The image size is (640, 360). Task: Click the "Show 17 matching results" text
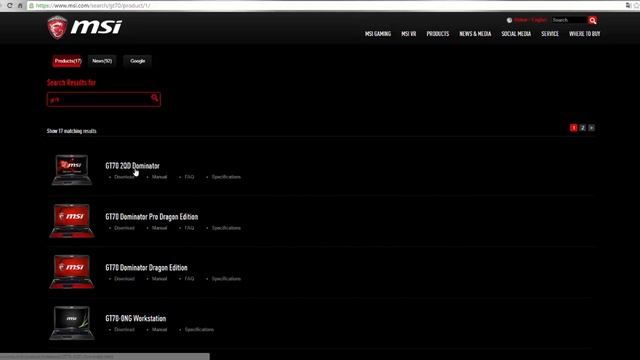click(x=71, y=131)
